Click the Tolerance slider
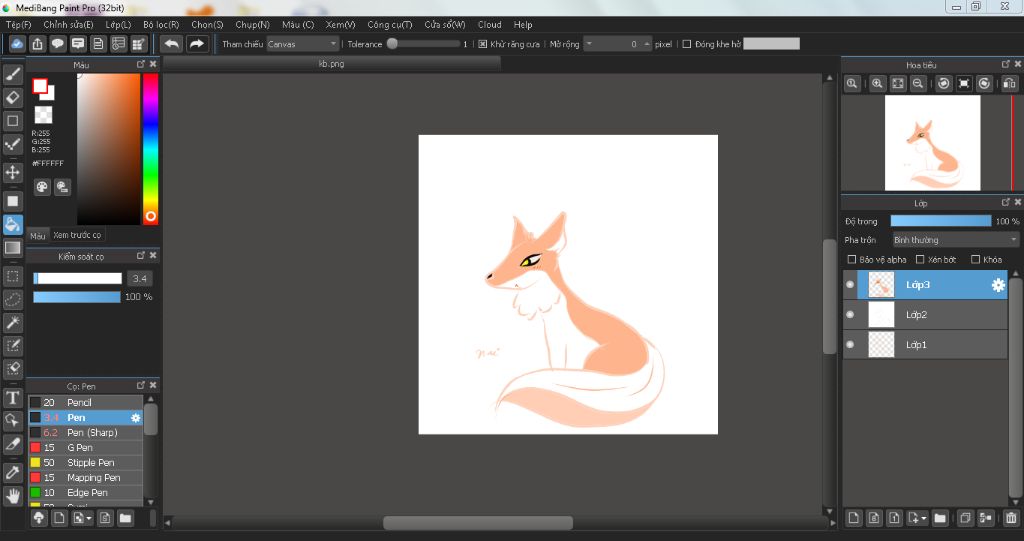Image resolution: width=1024 pixels, height=541 pixels. [423, 44]
